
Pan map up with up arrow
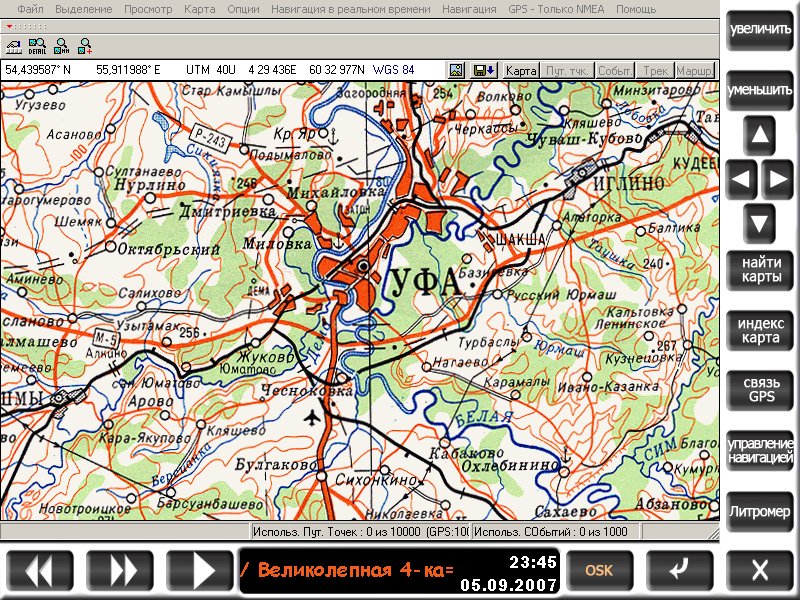pyautogui.click(x=760, y=135)
